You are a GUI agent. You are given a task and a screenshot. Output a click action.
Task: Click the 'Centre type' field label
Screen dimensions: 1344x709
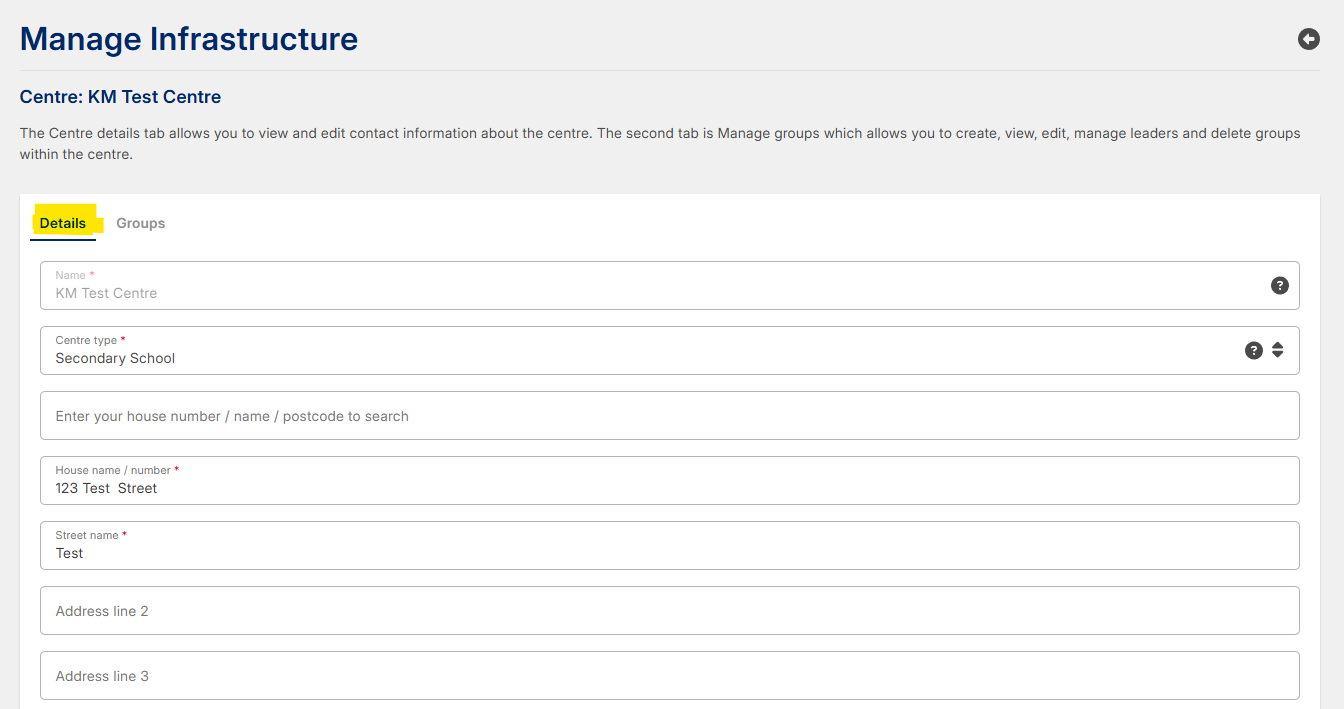point(86,340)
